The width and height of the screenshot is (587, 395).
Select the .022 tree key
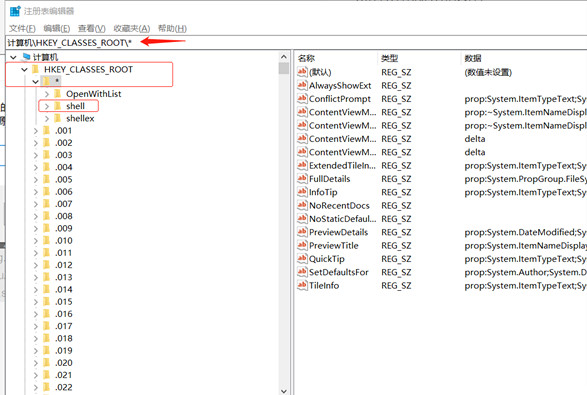(64, 387)
